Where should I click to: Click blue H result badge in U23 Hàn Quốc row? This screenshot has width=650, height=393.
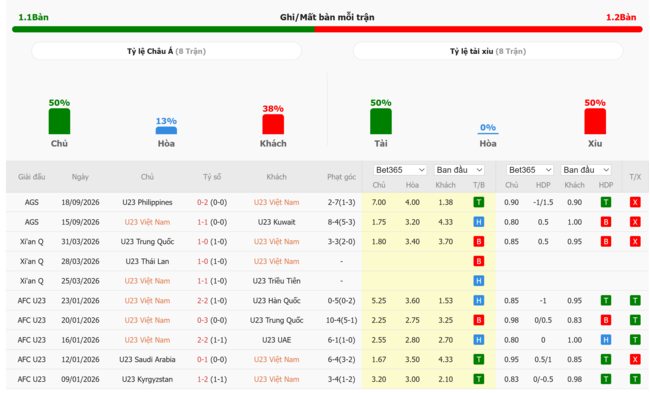click(x=478, y=301)
